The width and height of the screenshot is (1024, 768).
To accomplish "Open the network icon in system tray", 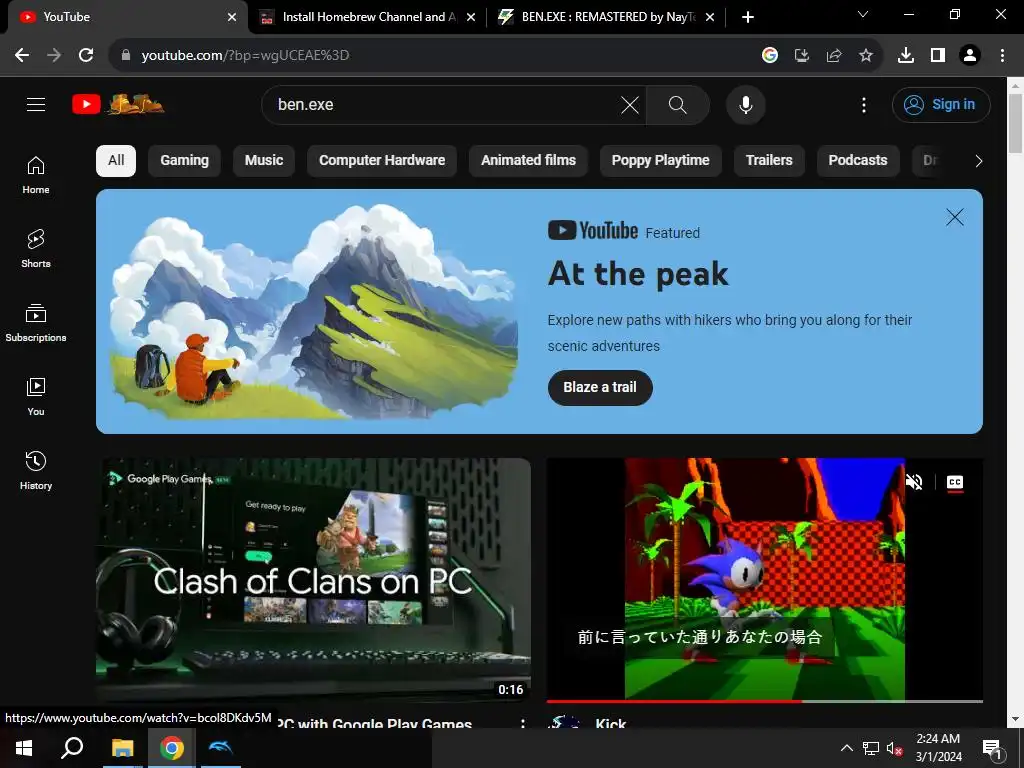I will (871, 748).
